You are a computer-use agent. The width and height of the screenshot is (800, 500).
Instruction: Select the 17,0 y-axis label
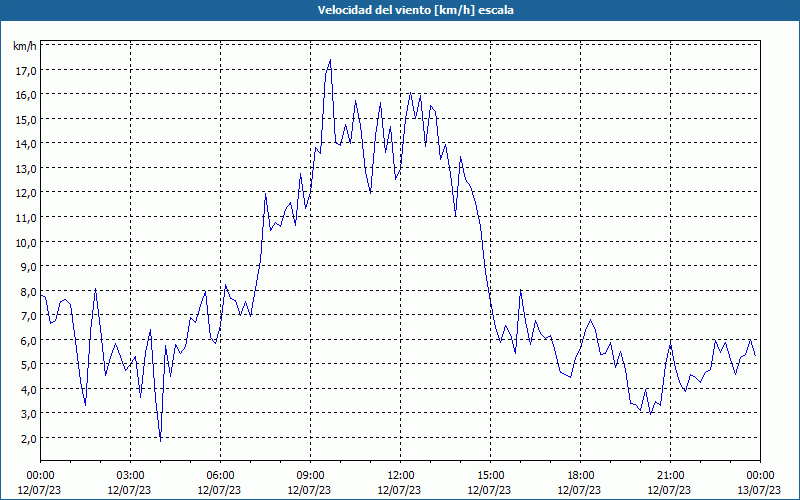click(26, 70)
